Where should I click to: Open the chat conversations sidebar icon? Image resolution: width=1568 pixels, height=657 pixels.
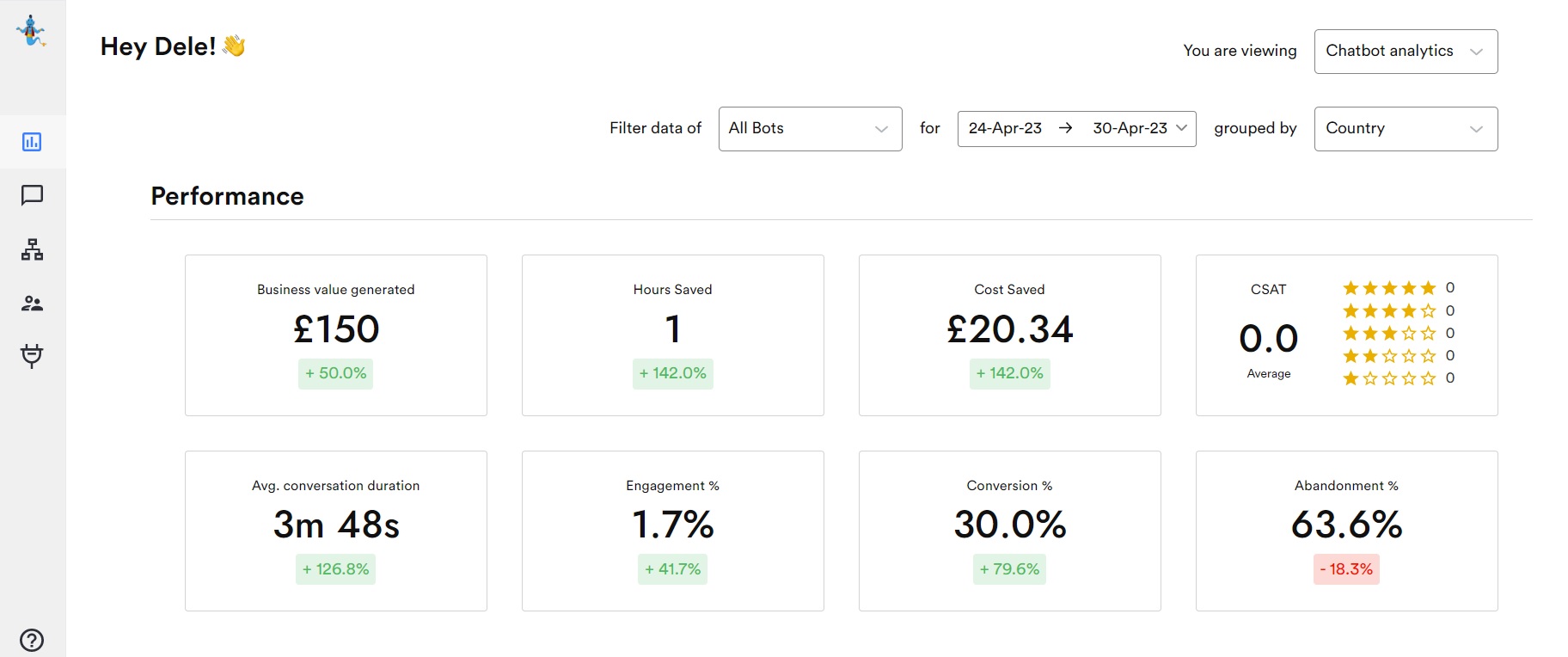tap(32, 195)
